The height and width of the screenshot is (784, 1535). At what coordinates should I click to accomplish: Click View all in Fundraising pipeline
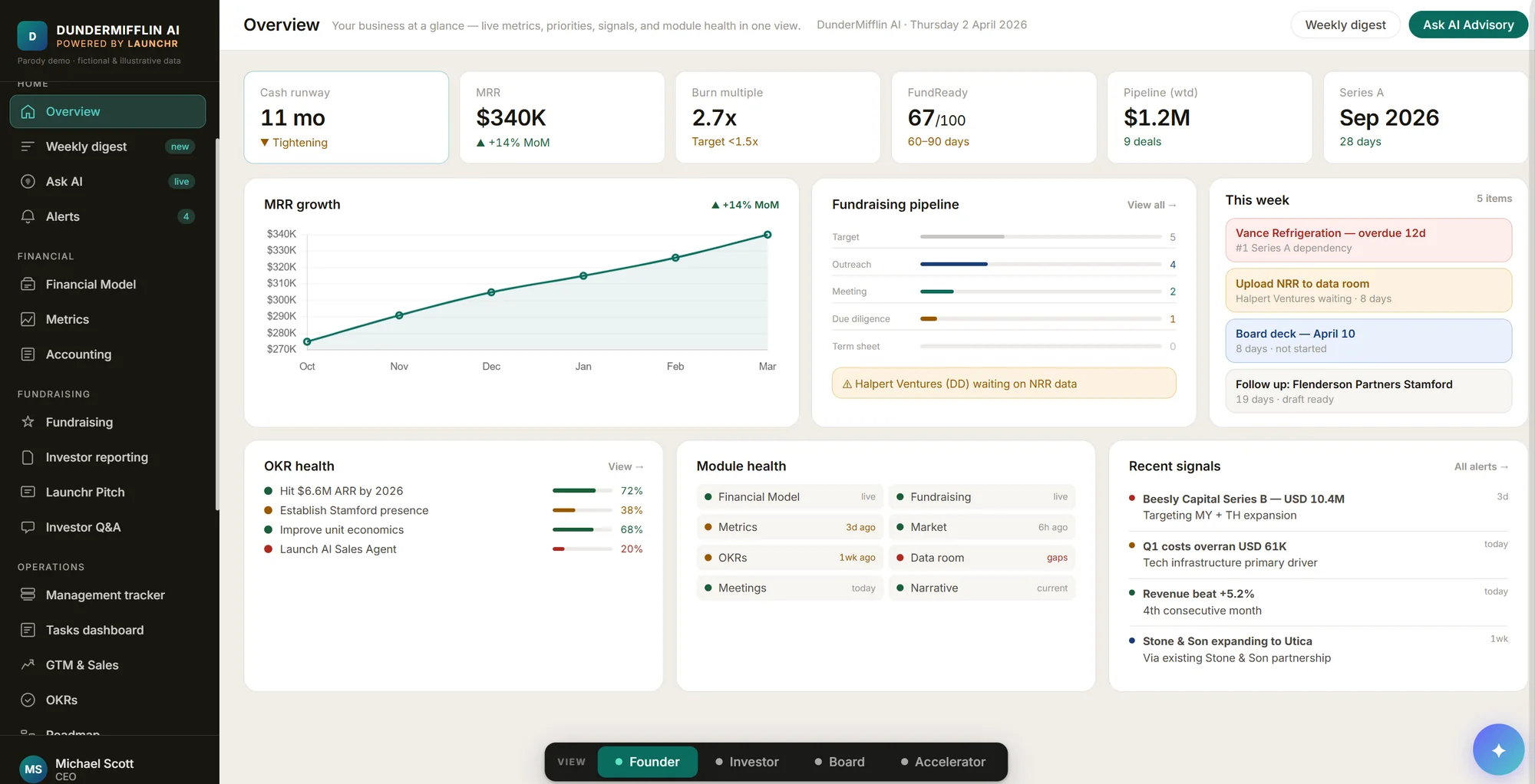pos(1151,205)
